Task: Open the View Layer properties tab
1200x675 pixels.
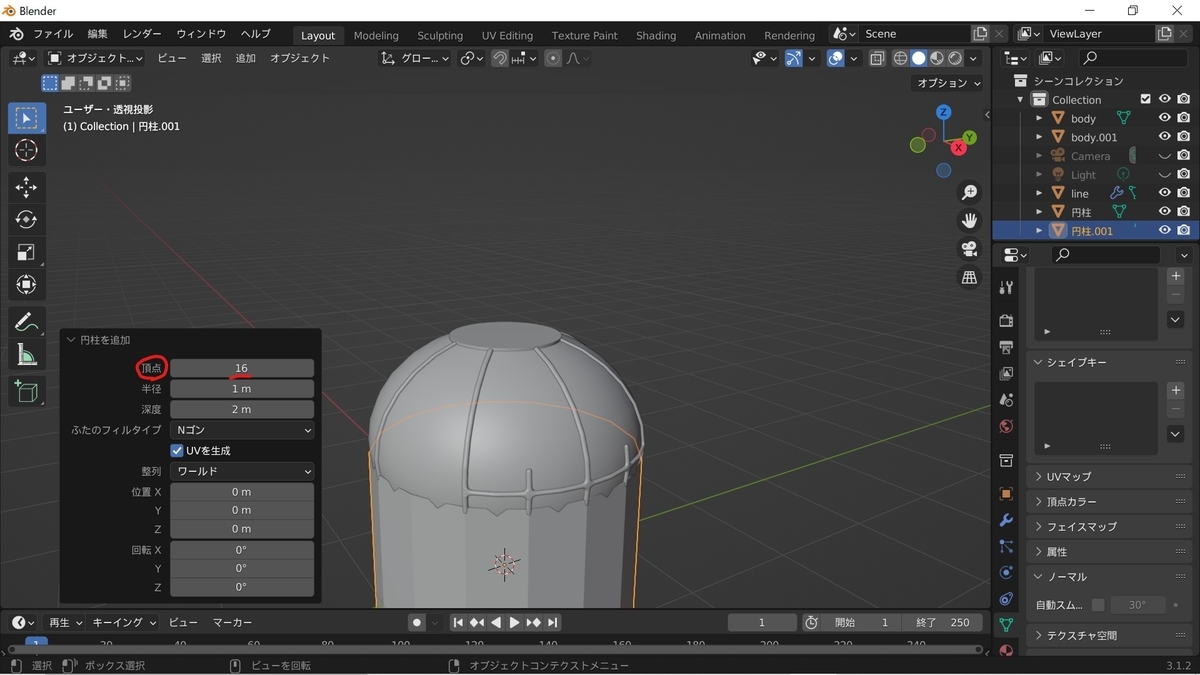Action: tap(1006, 373)
